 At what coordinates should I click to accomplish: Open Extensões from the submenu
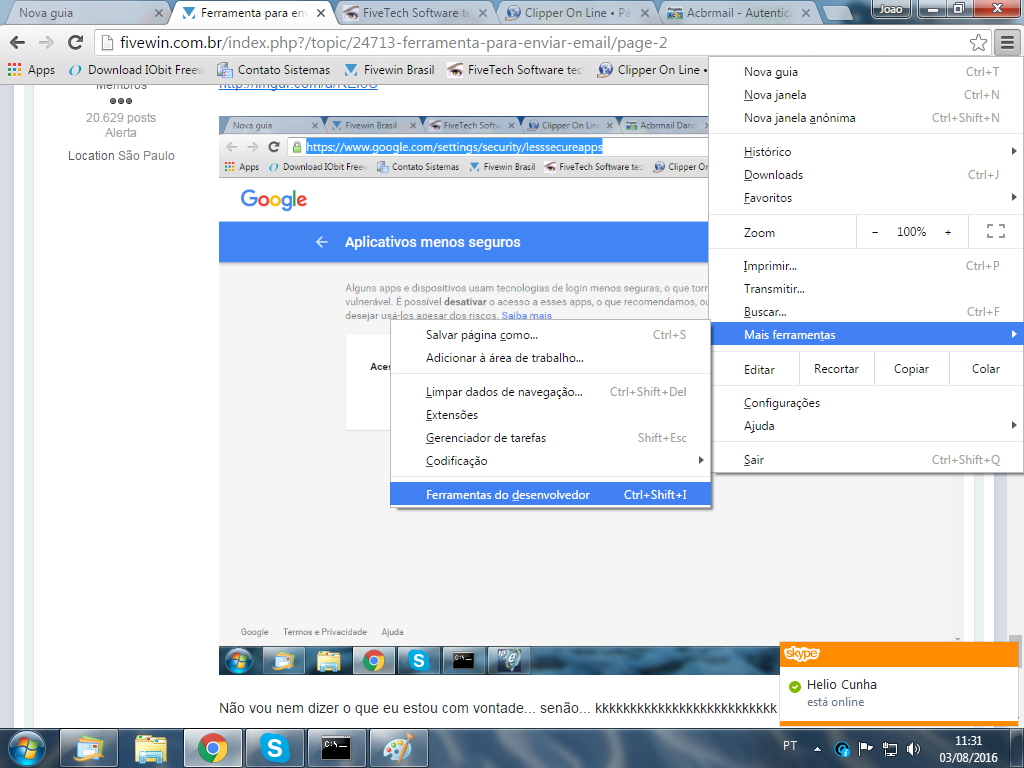pos(551,415)
